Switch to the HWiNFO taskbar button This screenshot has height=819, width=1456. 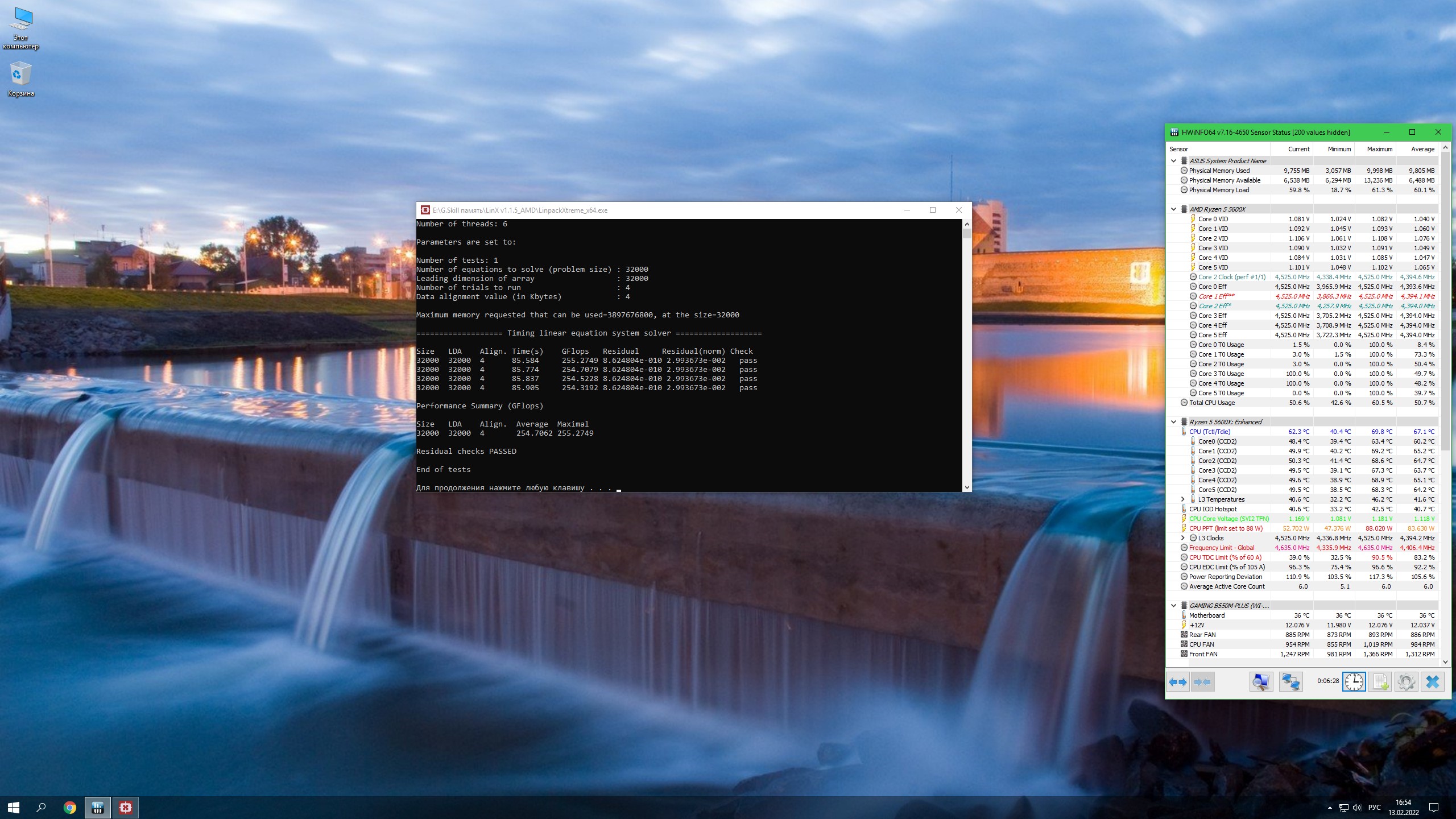click(x=97, y=807)
